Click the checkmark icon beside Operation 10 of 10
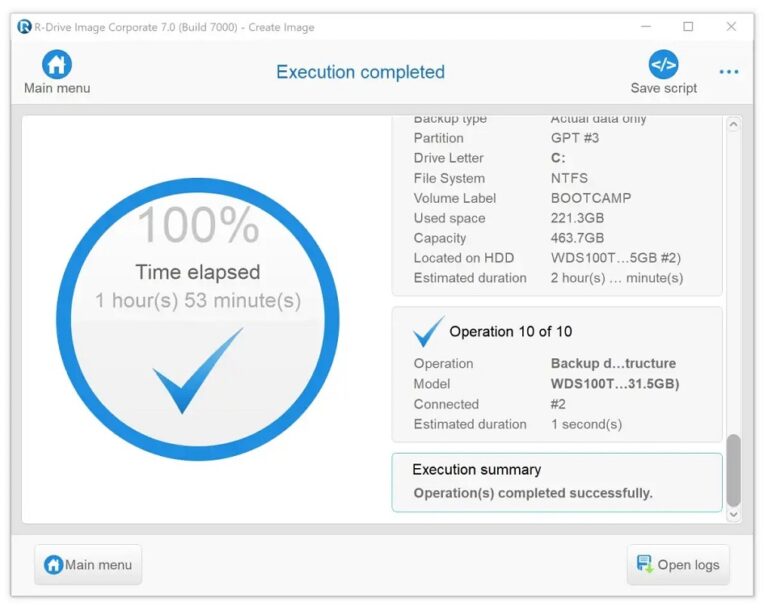Viewport: 768px width, 612px height. click(x=428, y=331)
